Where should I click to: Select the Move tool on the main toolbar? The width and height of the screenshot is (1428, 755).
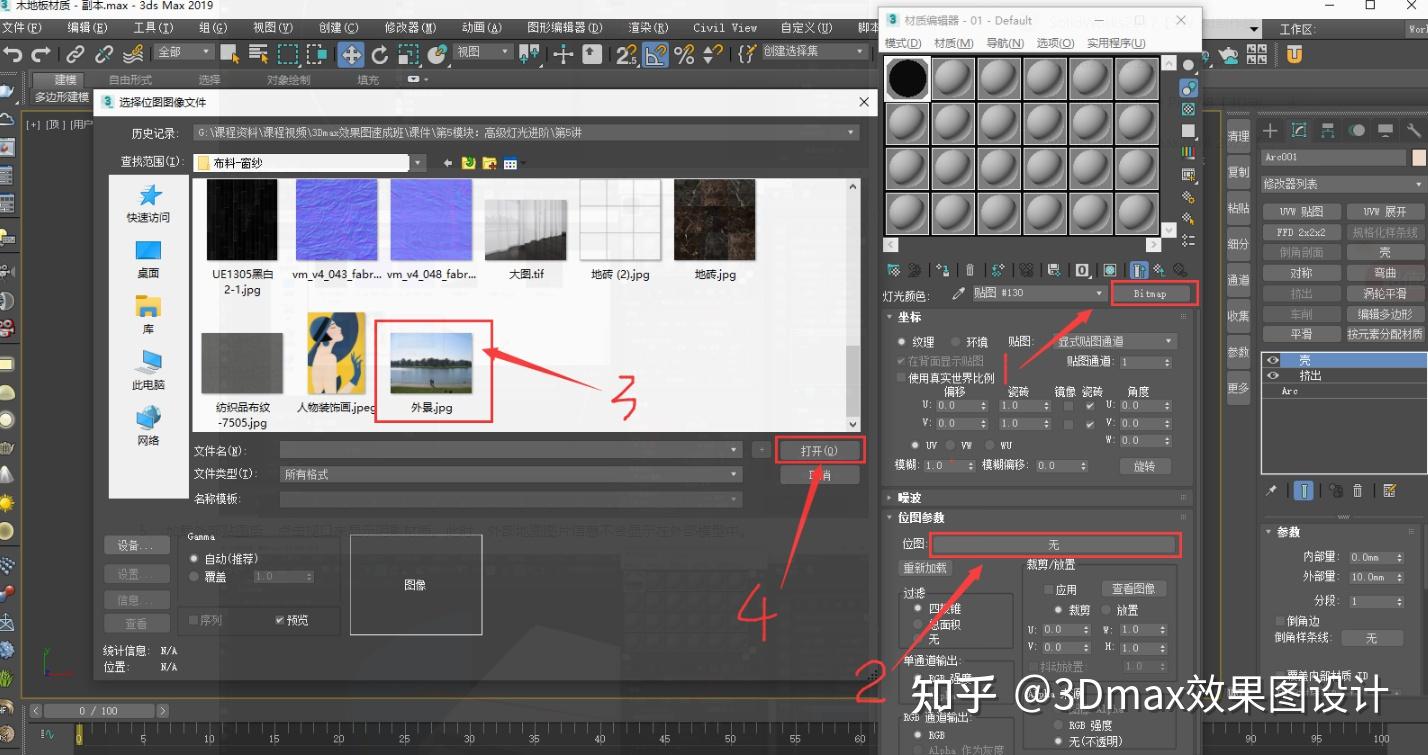coord(350,55)
